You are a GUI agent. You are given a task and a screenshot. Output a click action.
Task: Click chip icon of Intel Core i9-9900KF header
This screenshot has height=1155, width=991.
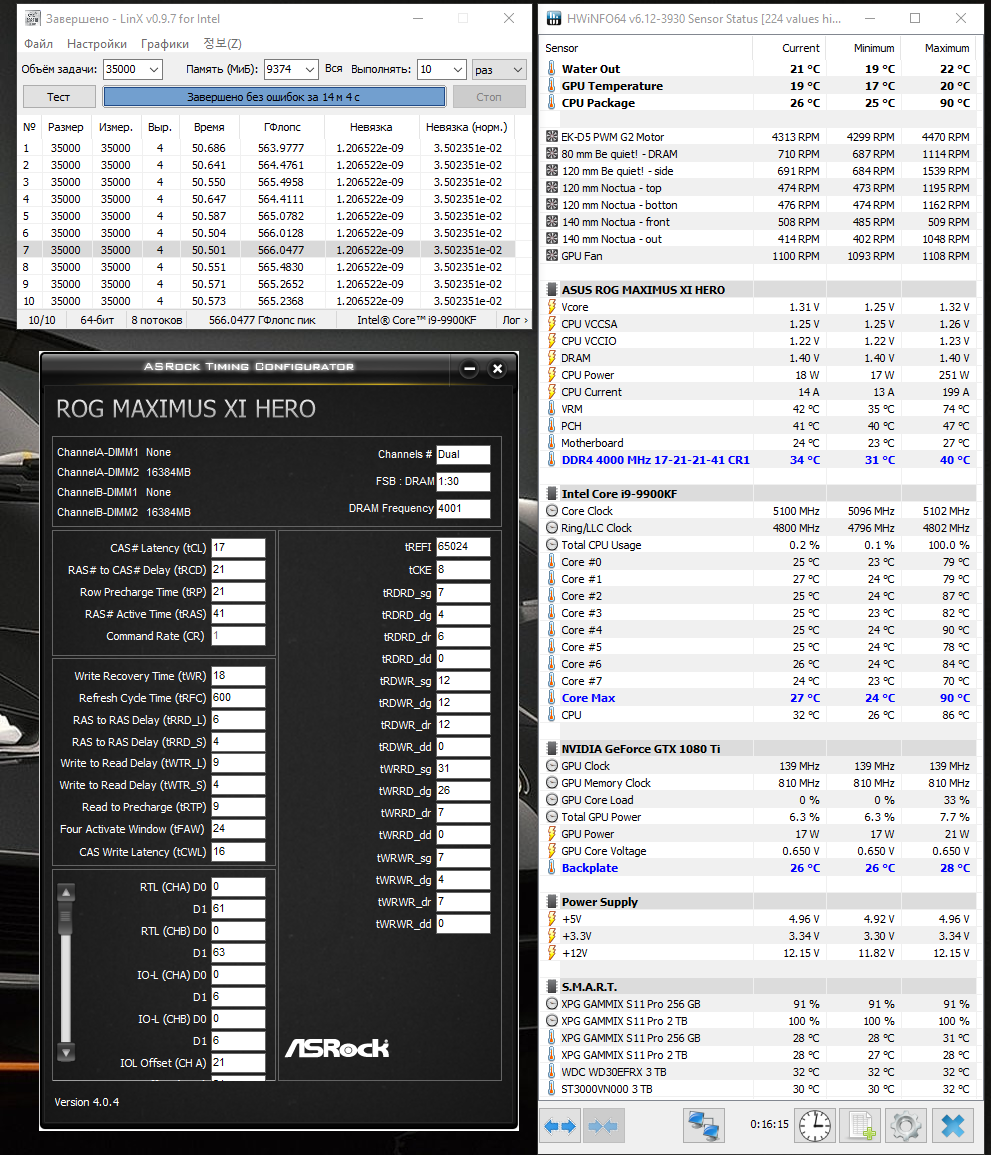(x=552, y=494)
